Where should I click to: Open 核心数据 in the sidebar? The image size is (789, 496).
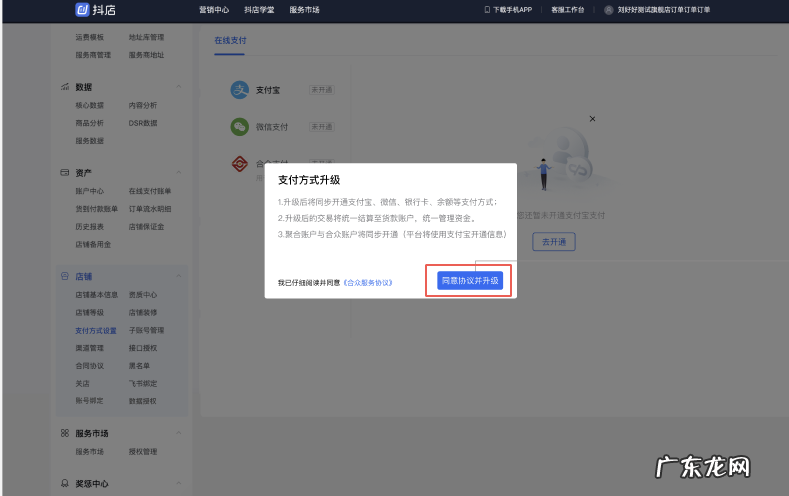(90, 105)
